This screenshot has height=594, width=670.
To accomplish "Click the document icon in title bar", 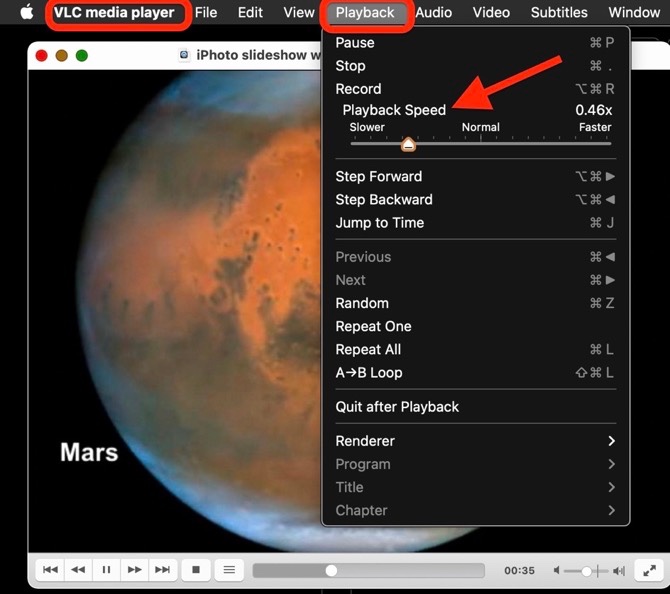I will (184, 55).
